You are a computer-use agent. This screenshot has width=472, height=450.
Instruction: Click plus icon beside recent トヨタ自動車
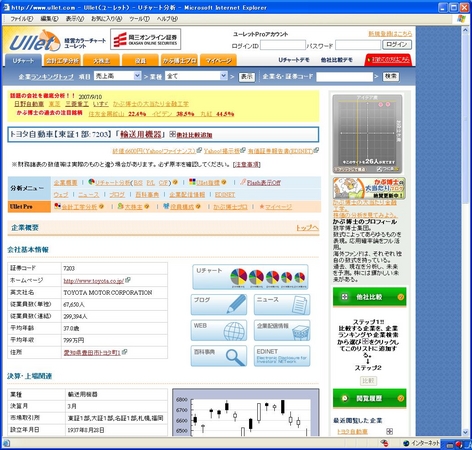pos(389,431)
